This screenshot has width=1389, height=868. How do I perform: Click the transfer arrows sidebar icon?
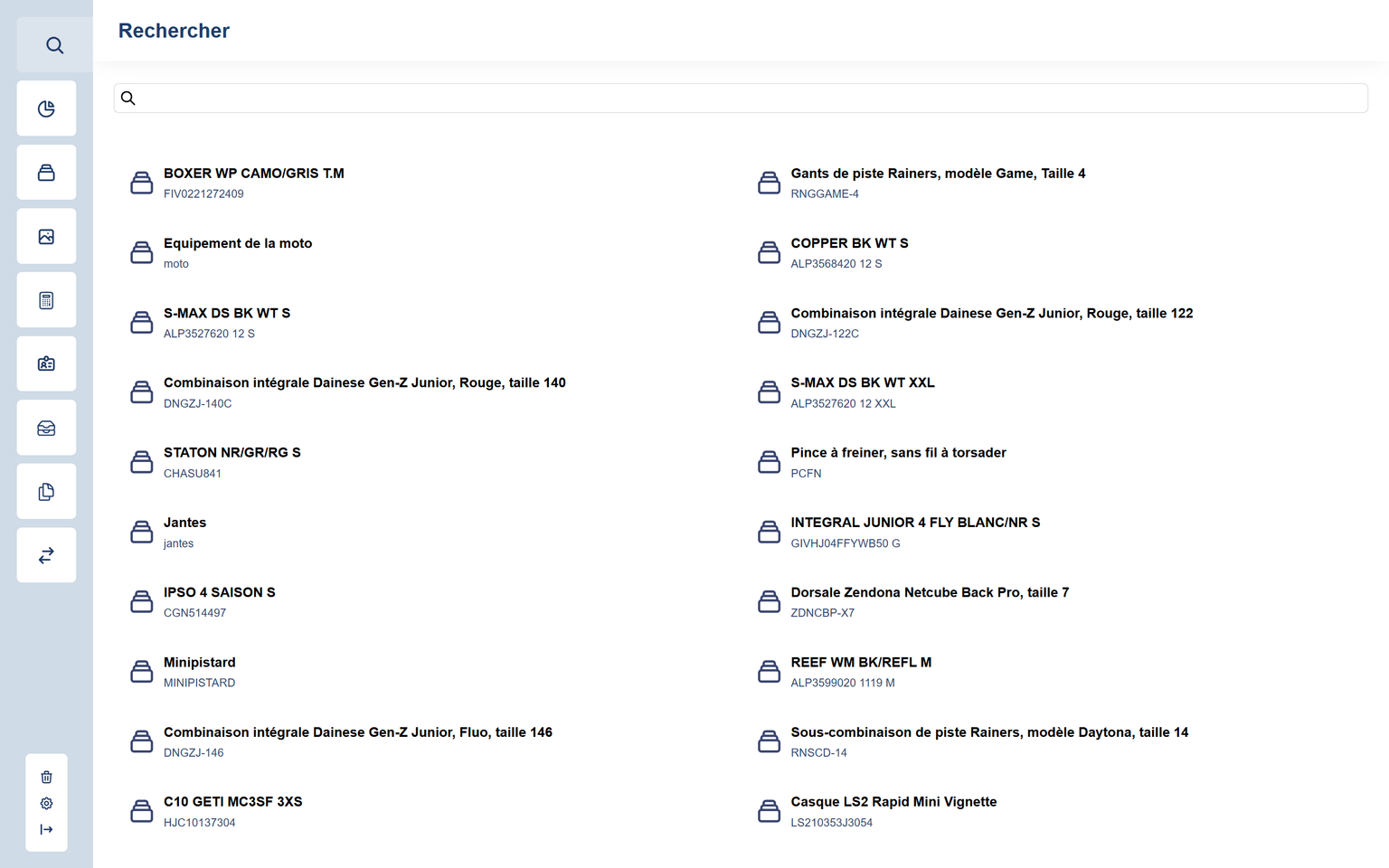point(46,555)
